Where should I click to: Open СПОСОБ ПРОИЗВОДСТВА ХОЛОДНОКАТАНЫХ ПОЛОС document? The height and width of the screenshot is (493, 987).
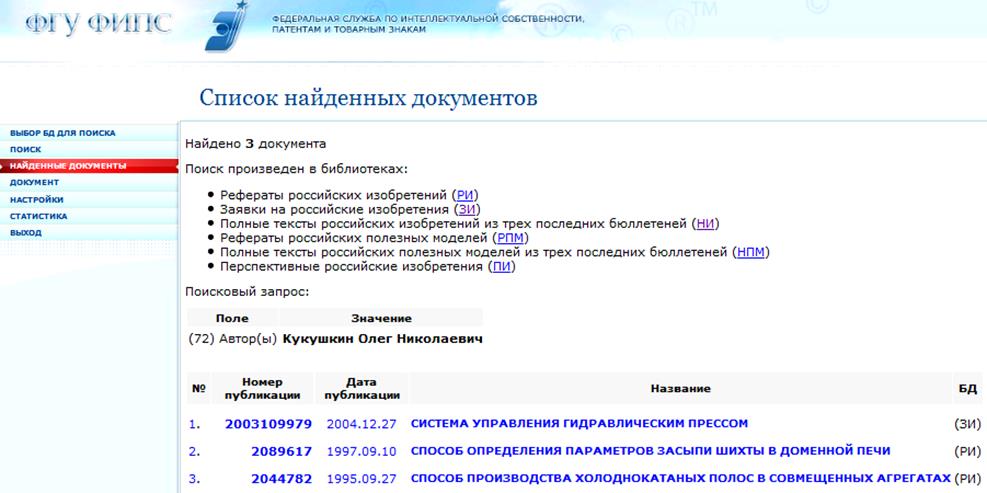click(680, 479)
